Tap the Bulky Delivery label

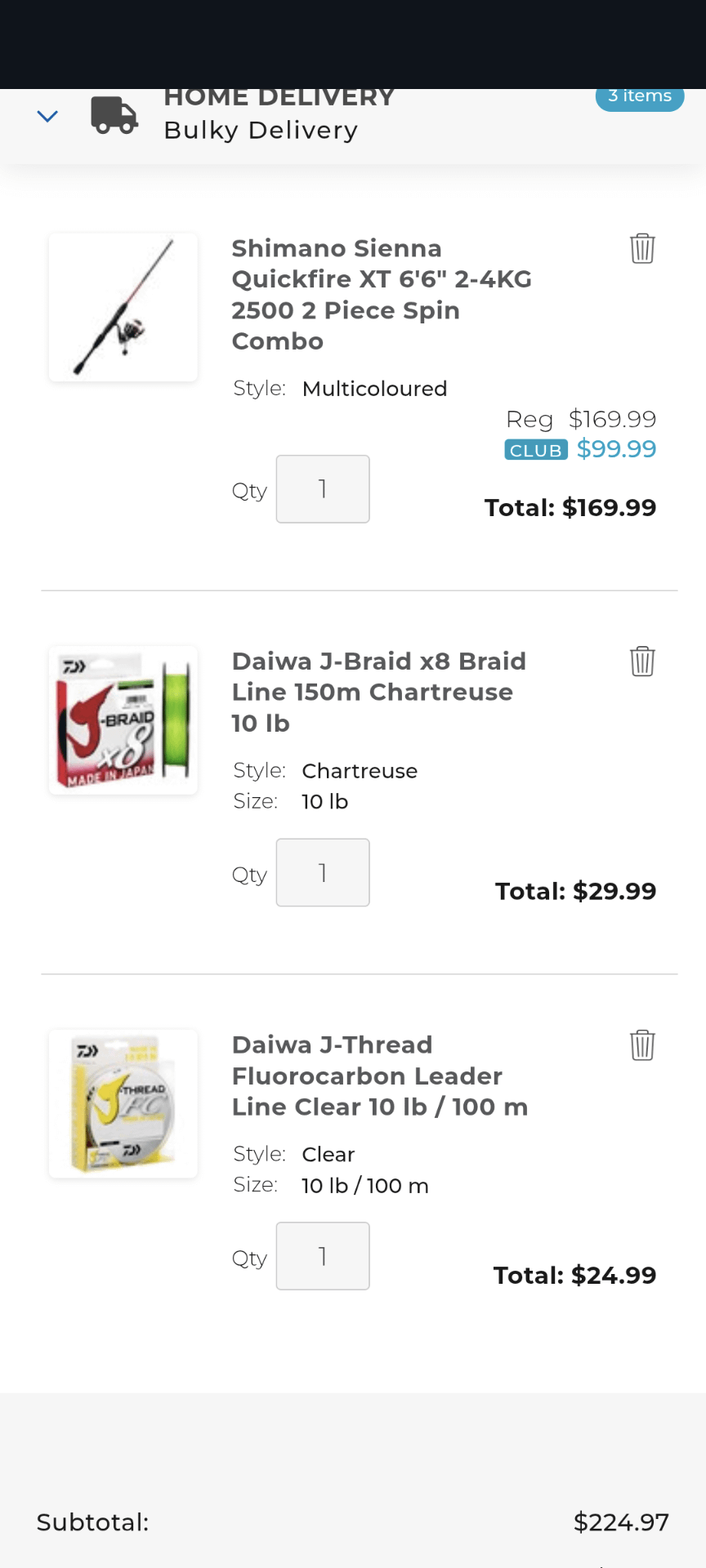point(261,131)
